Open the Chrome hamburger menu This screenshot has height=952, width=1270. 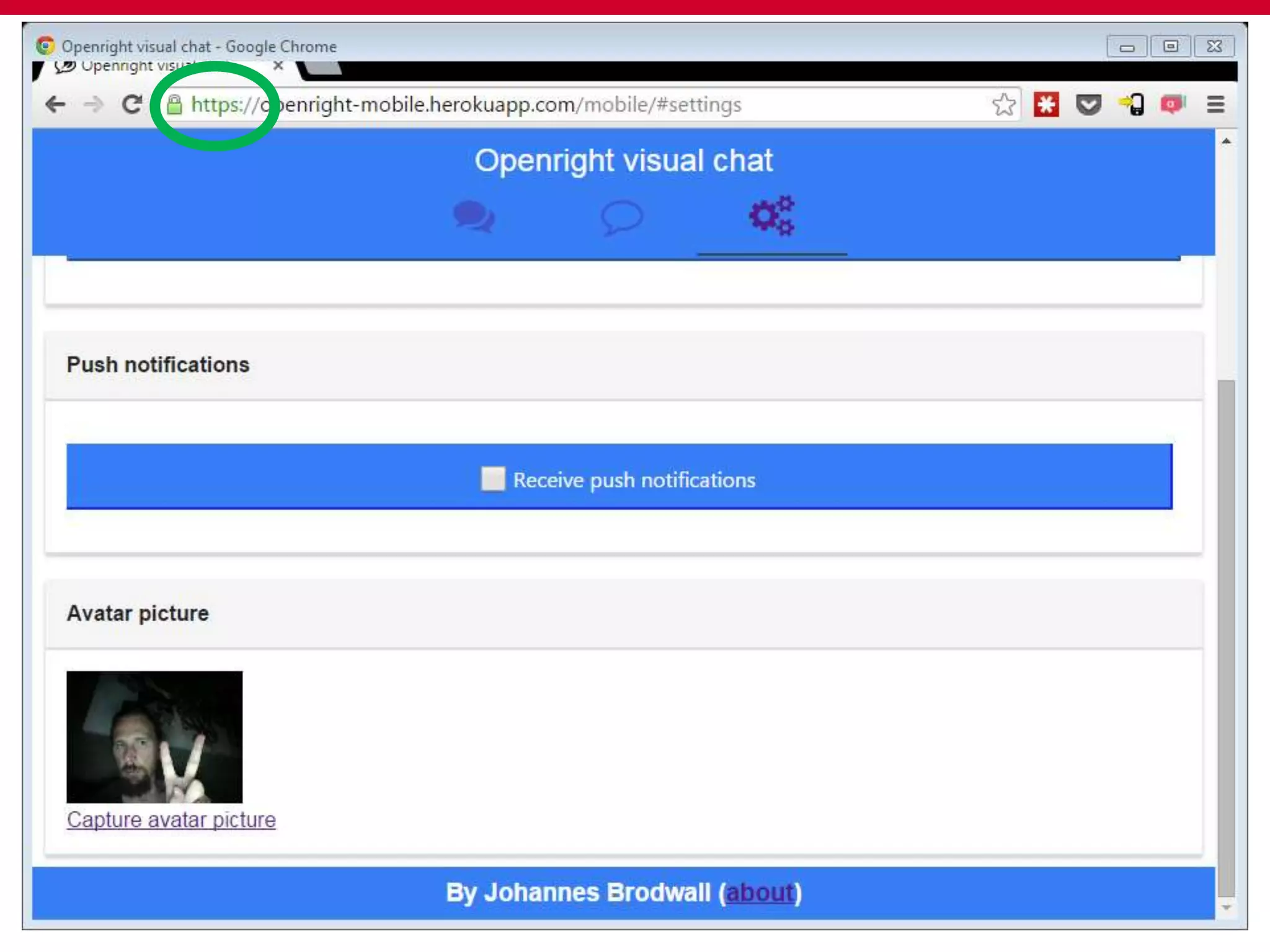click(1215, 105)
